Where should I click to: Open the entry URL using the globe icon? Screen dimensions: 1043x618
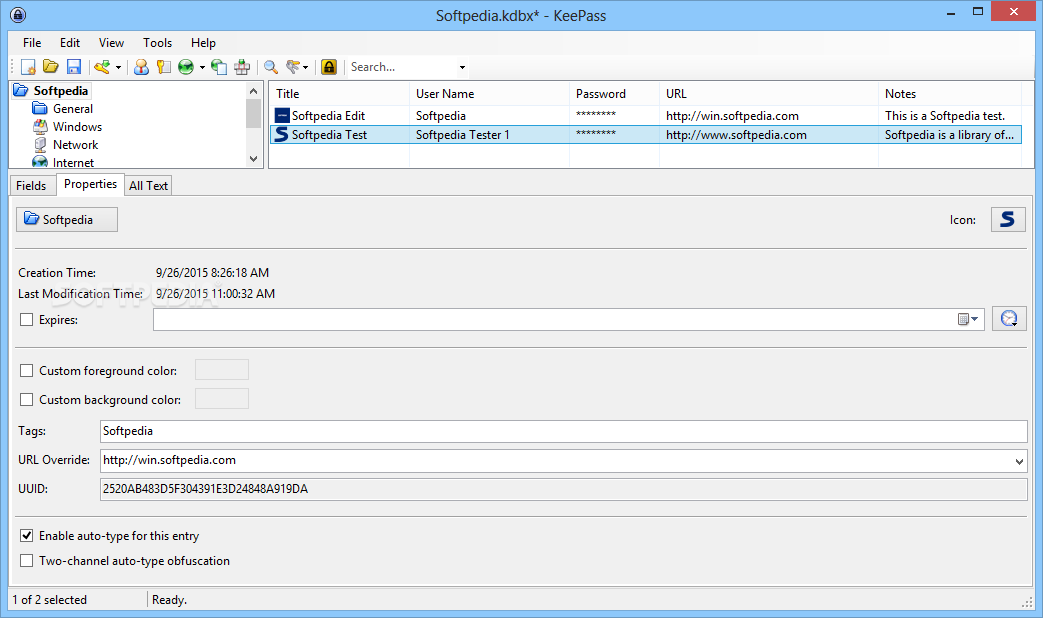point(186,67)
